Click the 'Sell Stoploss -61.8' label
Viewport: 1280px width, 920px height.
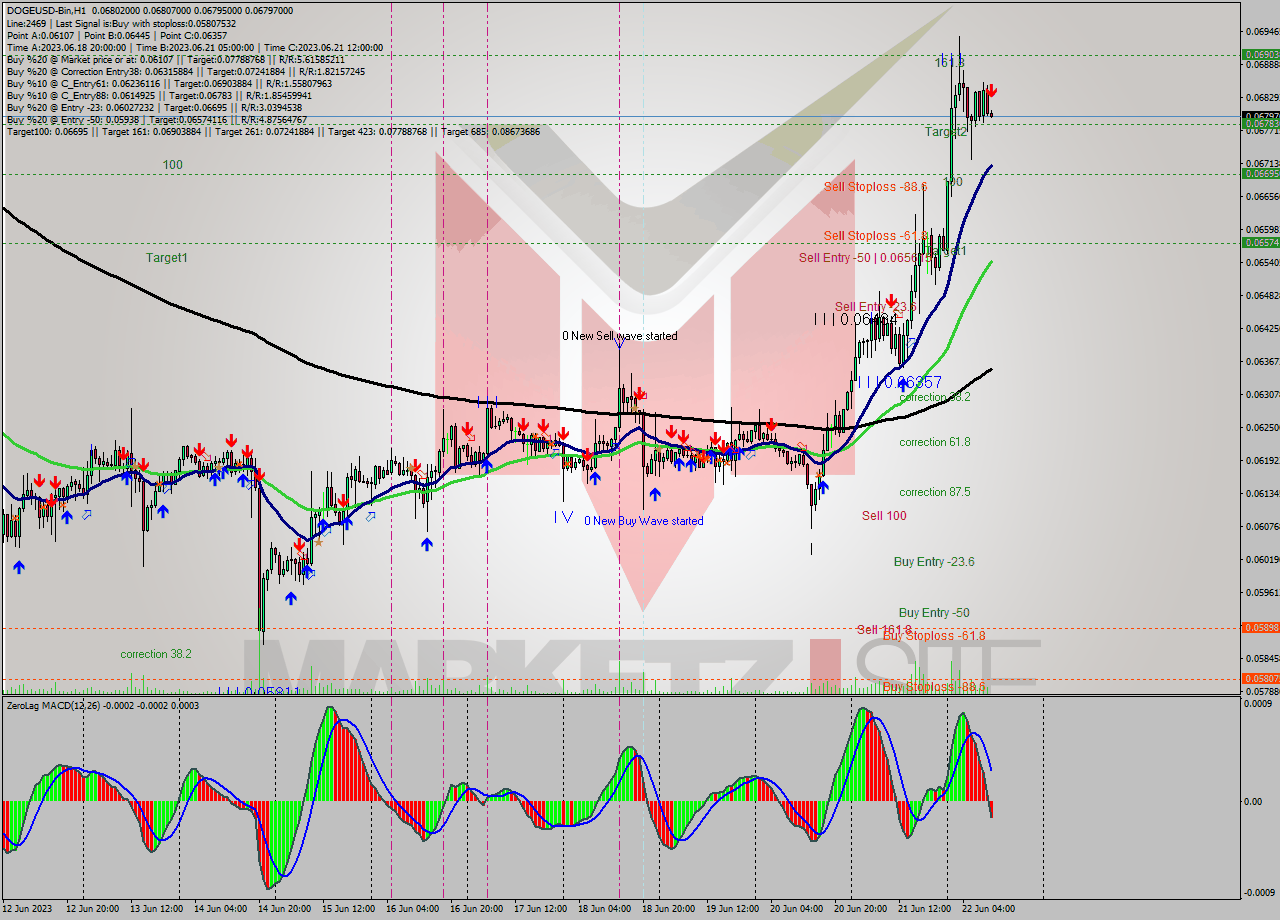coord(875,236)
